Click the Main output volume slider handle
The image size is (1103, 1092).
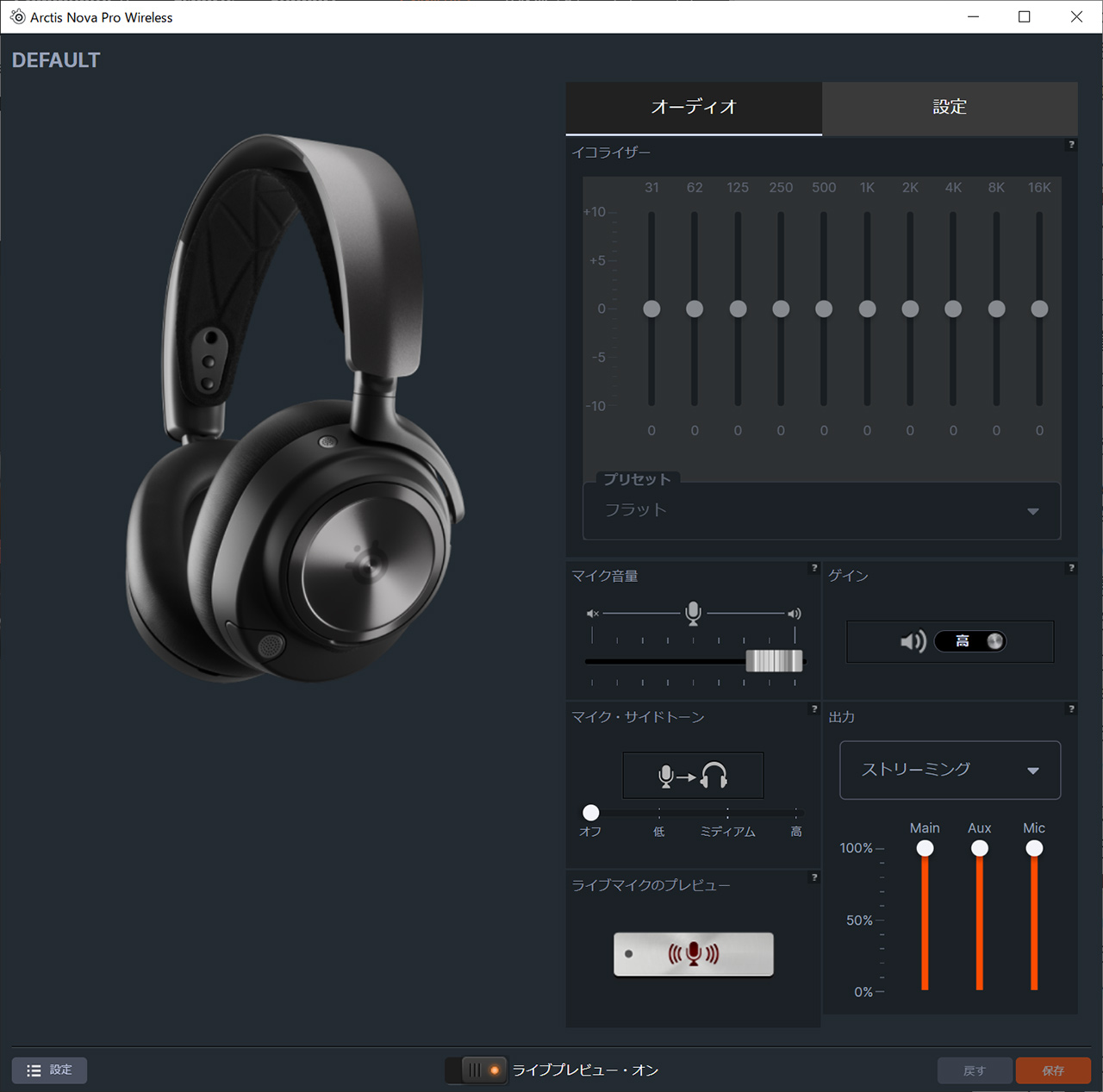(925, 848)
